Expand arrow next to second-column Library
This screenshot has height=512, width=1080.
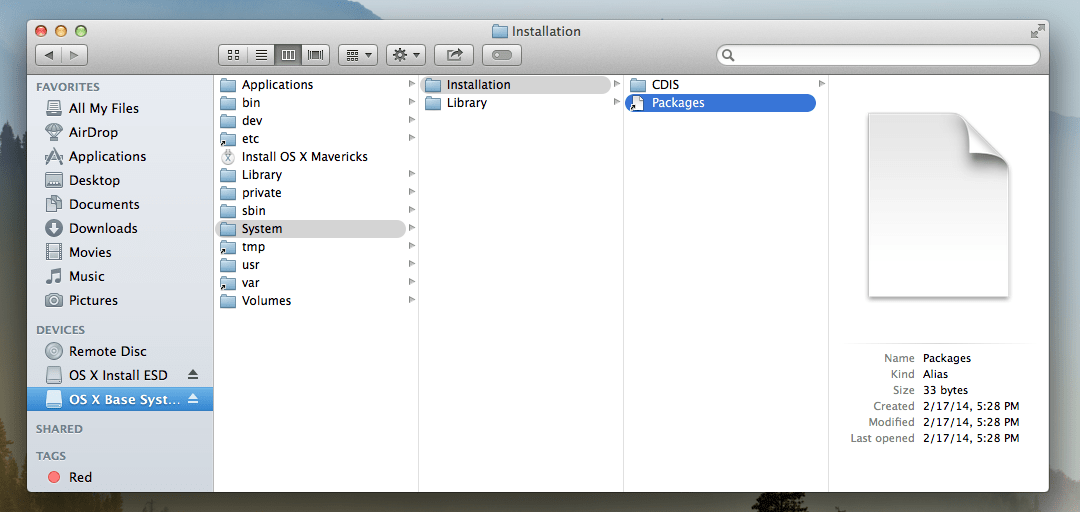[x=616, y=102]
